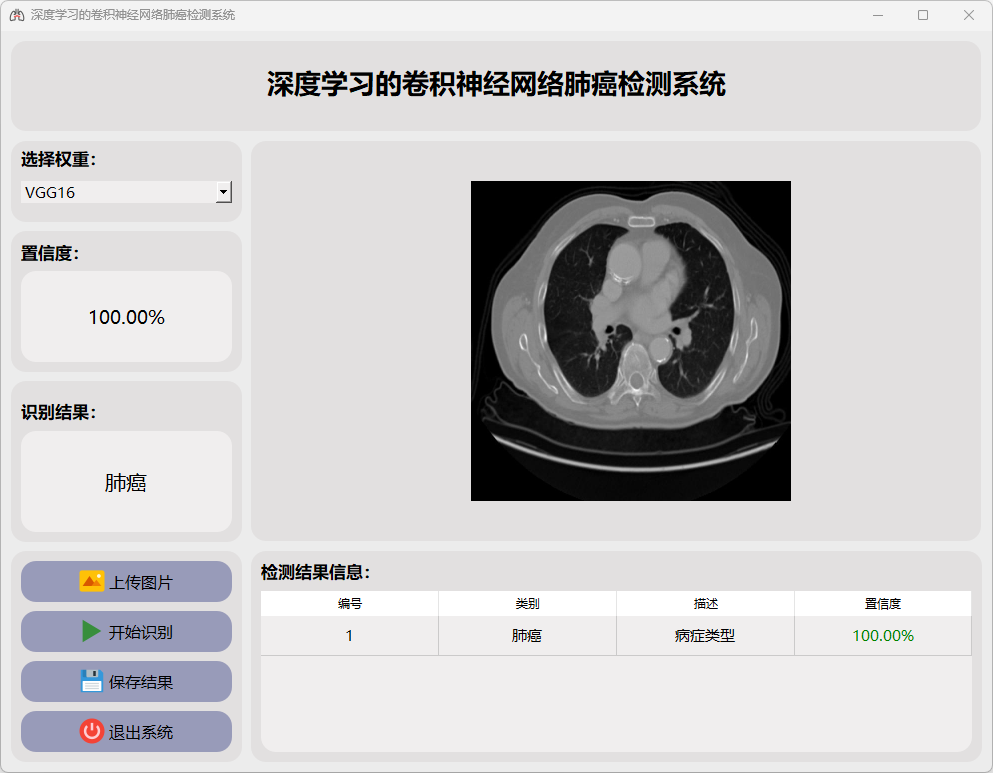Minimize the application window
This screenshot has width=993, height=773.
point(877,15)
